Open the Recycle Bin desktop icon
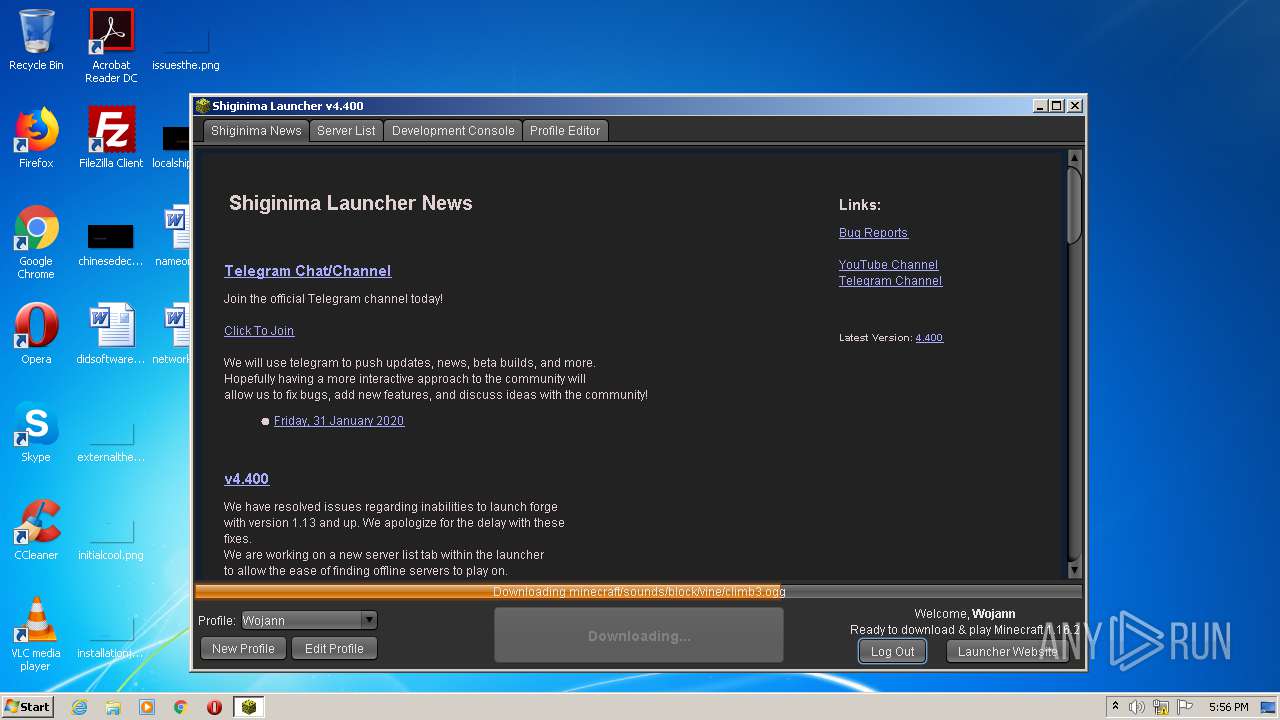Viewport: 1280px width, 720px height. 36,40
